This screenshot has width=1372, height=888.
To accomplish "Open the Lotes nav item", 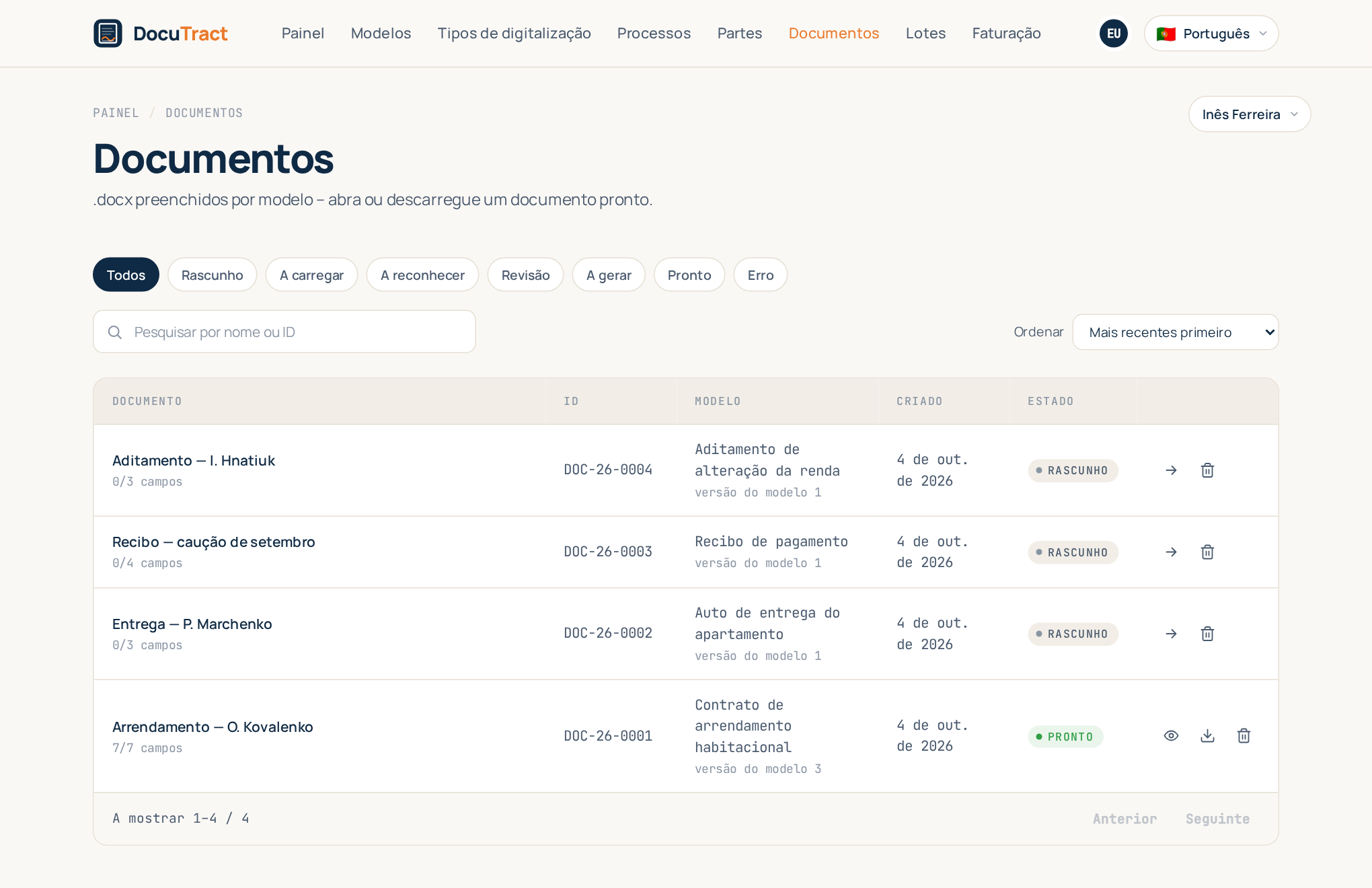I will (x=925, y=33).
